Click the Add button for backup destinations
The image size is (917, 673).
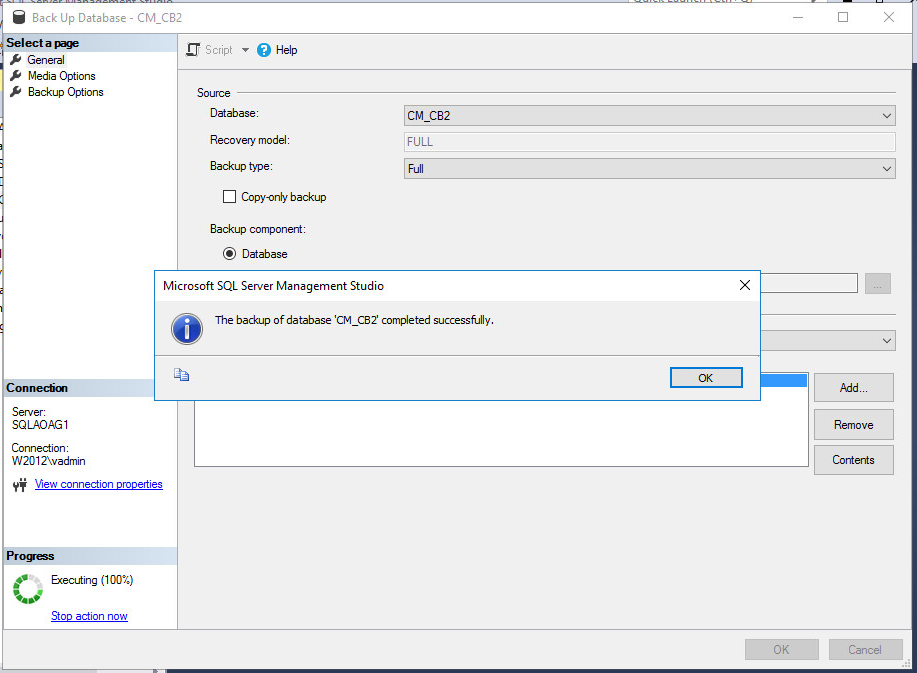(x=853, y=387)
